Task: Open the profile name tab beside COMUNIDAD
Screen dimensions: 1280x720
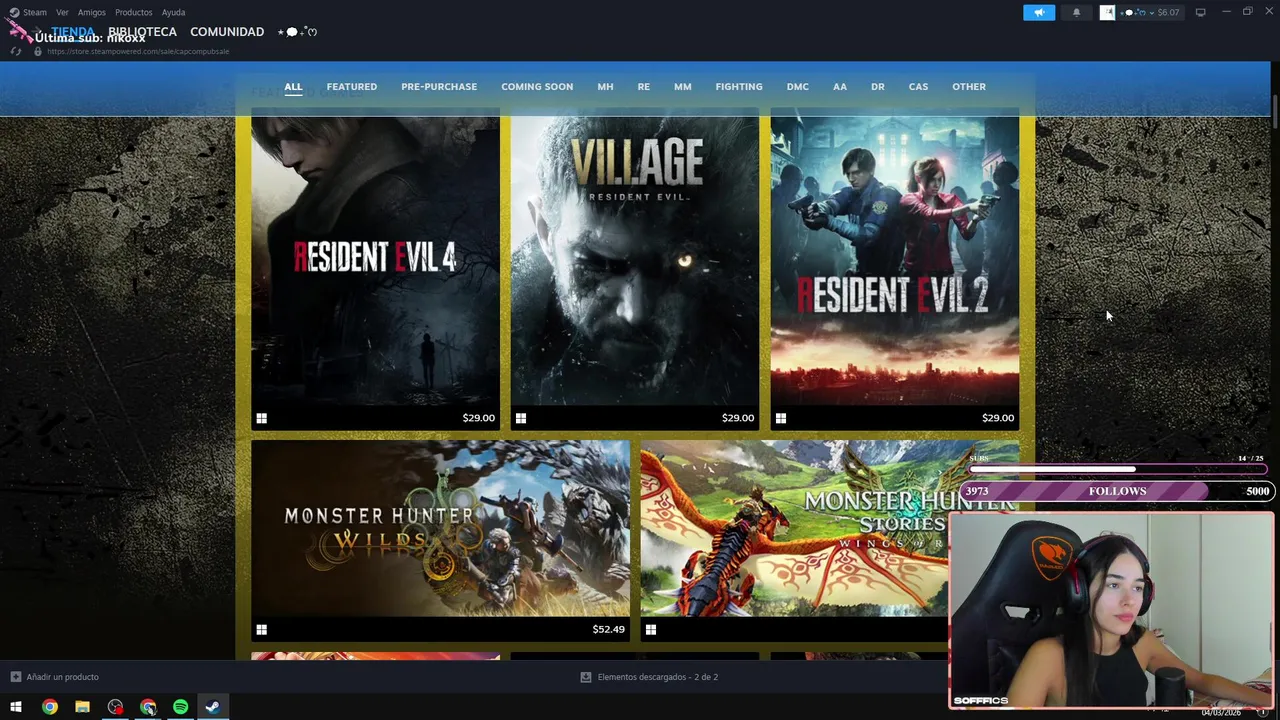Action: pos(297,32)
